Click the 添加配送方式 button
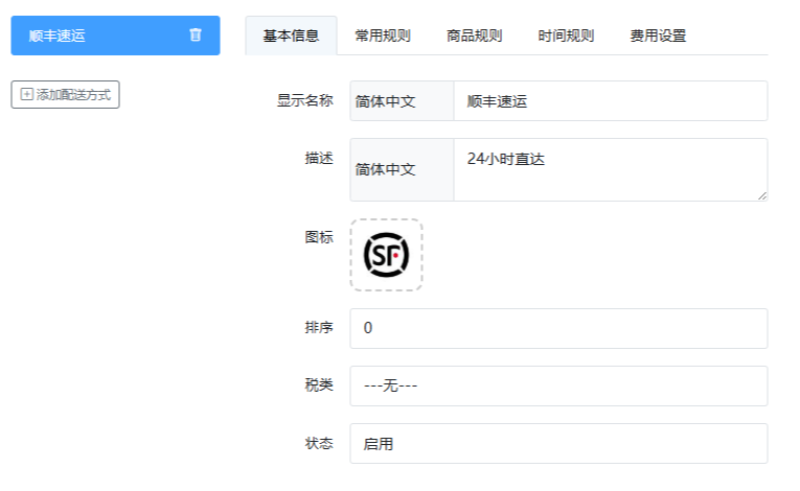The width and height of the screenshot is (800, 491). pyautogui.click(x=65, y=94)
